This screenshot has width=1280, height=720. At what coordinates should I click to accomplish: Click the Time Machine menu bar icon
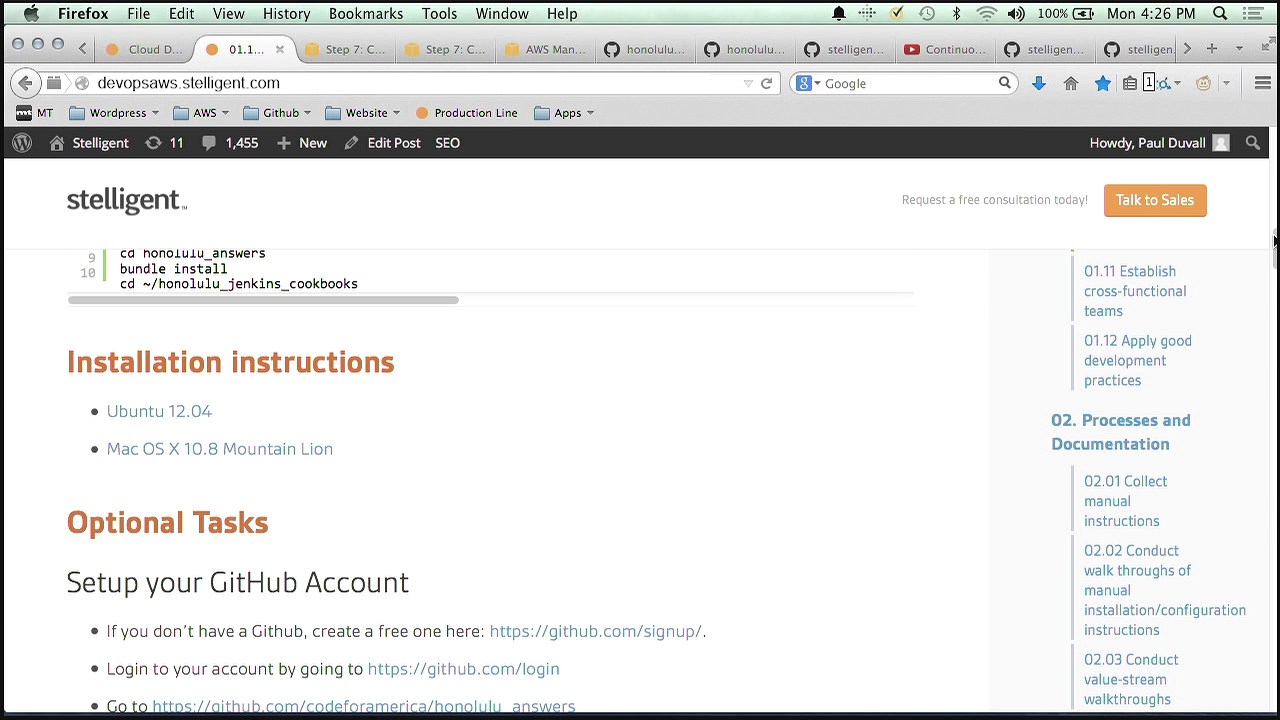click(927, 14)
